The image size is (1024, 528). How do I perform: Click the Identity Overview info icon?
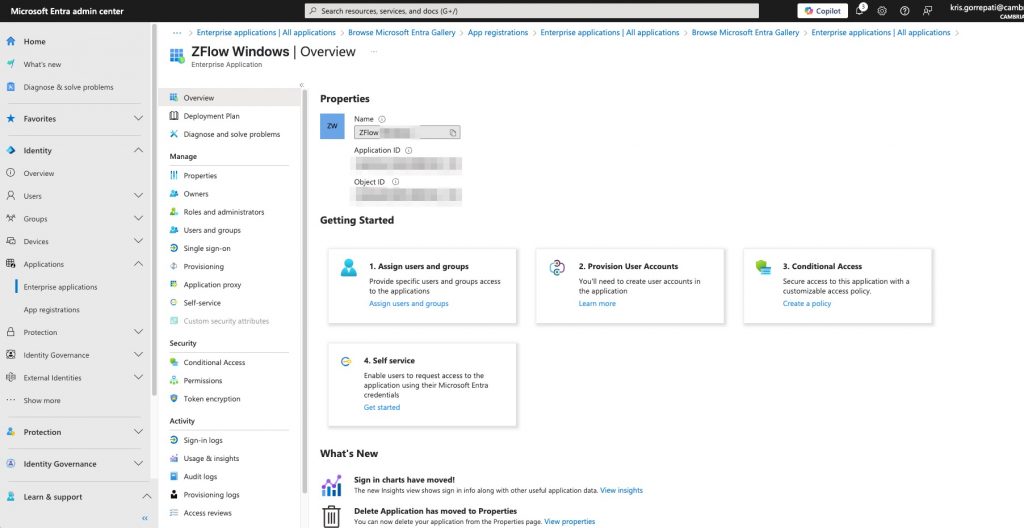coord(10,173)
